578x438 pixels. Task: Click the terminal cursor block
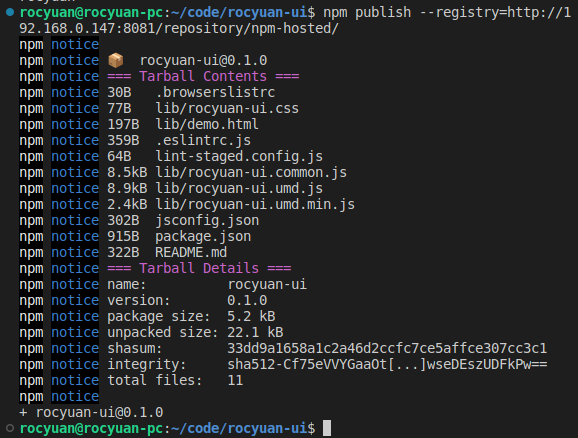(x=327, y=428)
